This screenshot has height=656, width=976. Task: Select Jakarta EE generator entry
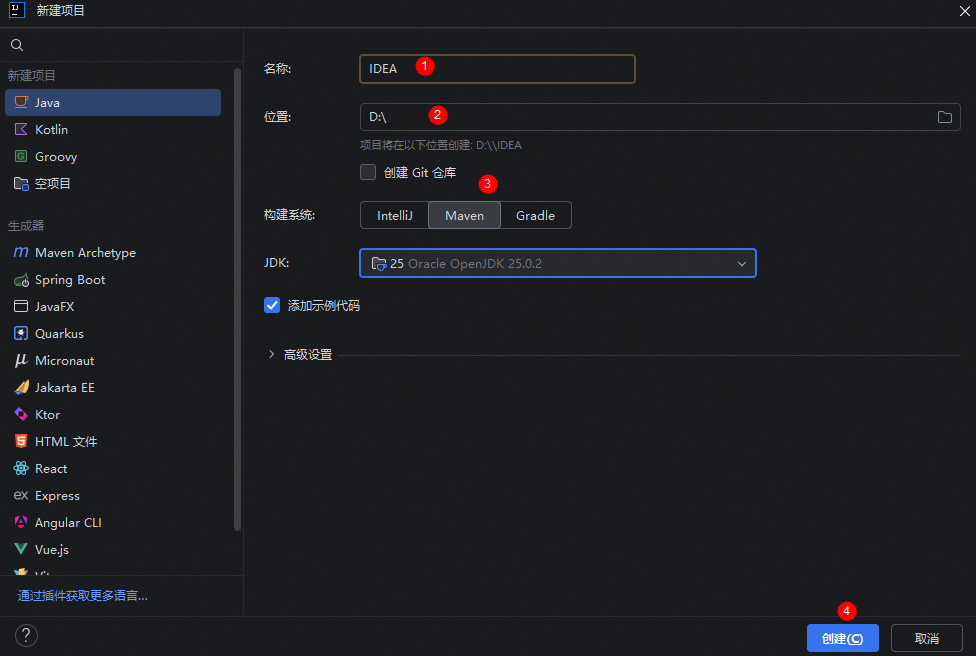point(113,387)
